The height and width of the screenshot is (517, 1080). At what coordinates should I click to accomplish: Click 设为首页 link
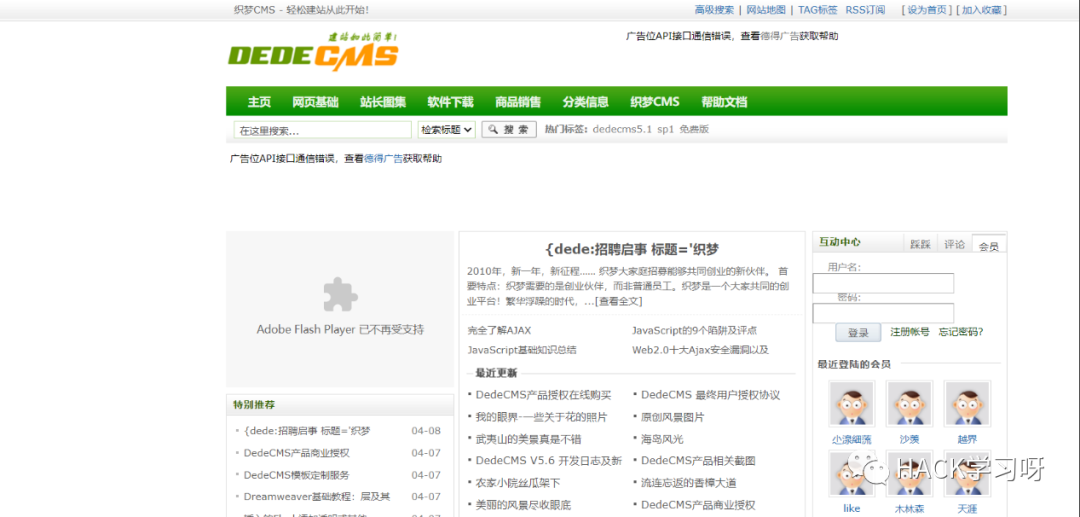(926, 10)
